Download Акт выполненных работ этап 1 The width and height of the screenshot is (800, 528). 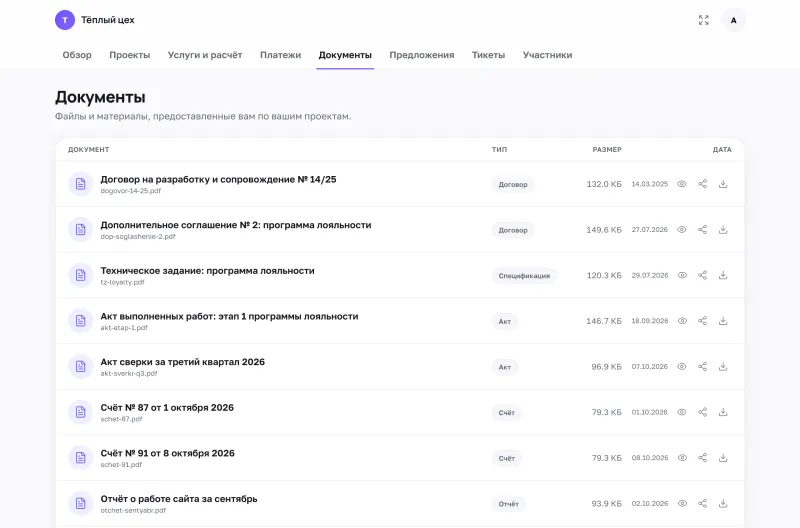723,321
